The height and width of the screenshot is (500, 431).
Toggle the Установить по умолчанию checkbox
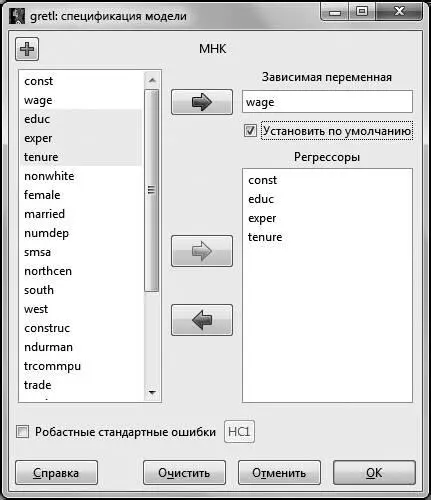250,131
